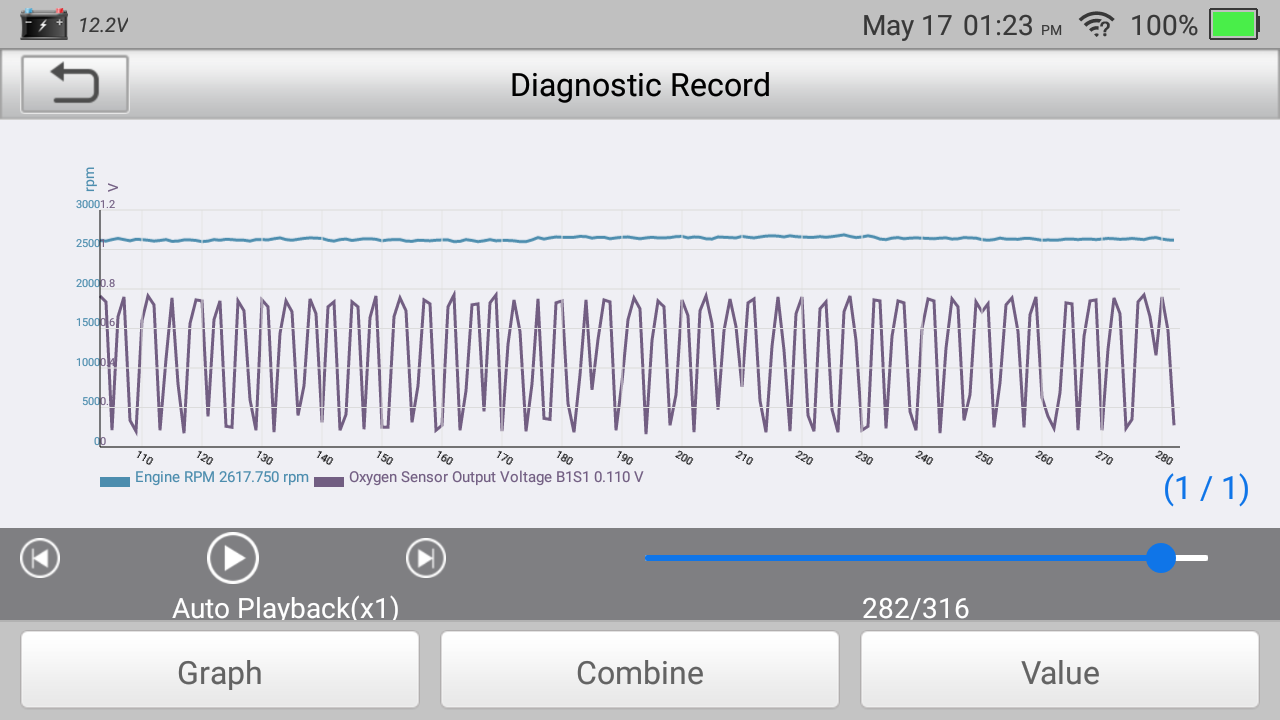The width and height of the screenshot is (1280, 720).
Task: Jump to the last recorded frame
Action: (426, 558)
